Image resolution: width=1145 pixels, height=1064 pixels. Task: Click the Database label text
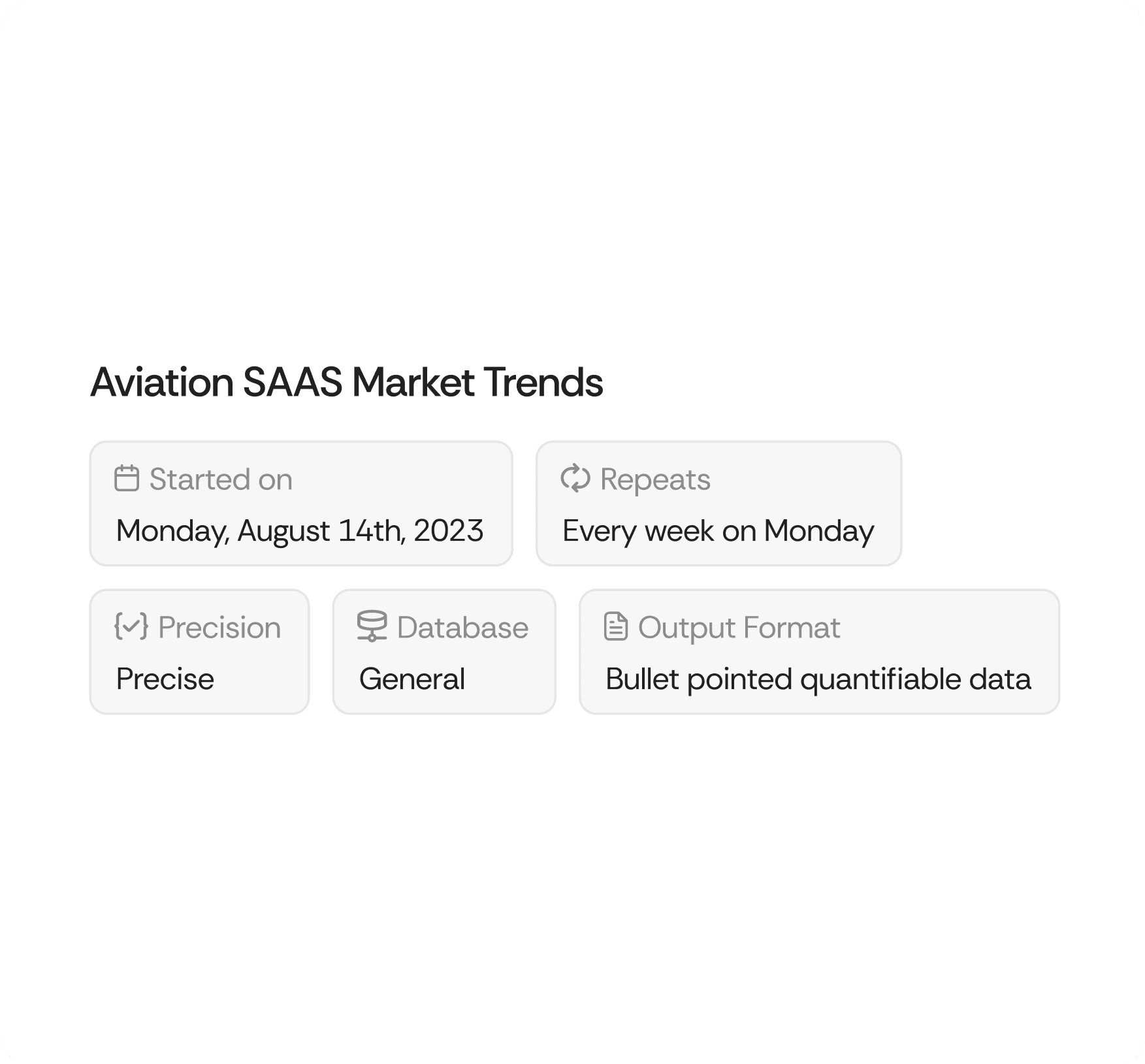pos(462,627)
